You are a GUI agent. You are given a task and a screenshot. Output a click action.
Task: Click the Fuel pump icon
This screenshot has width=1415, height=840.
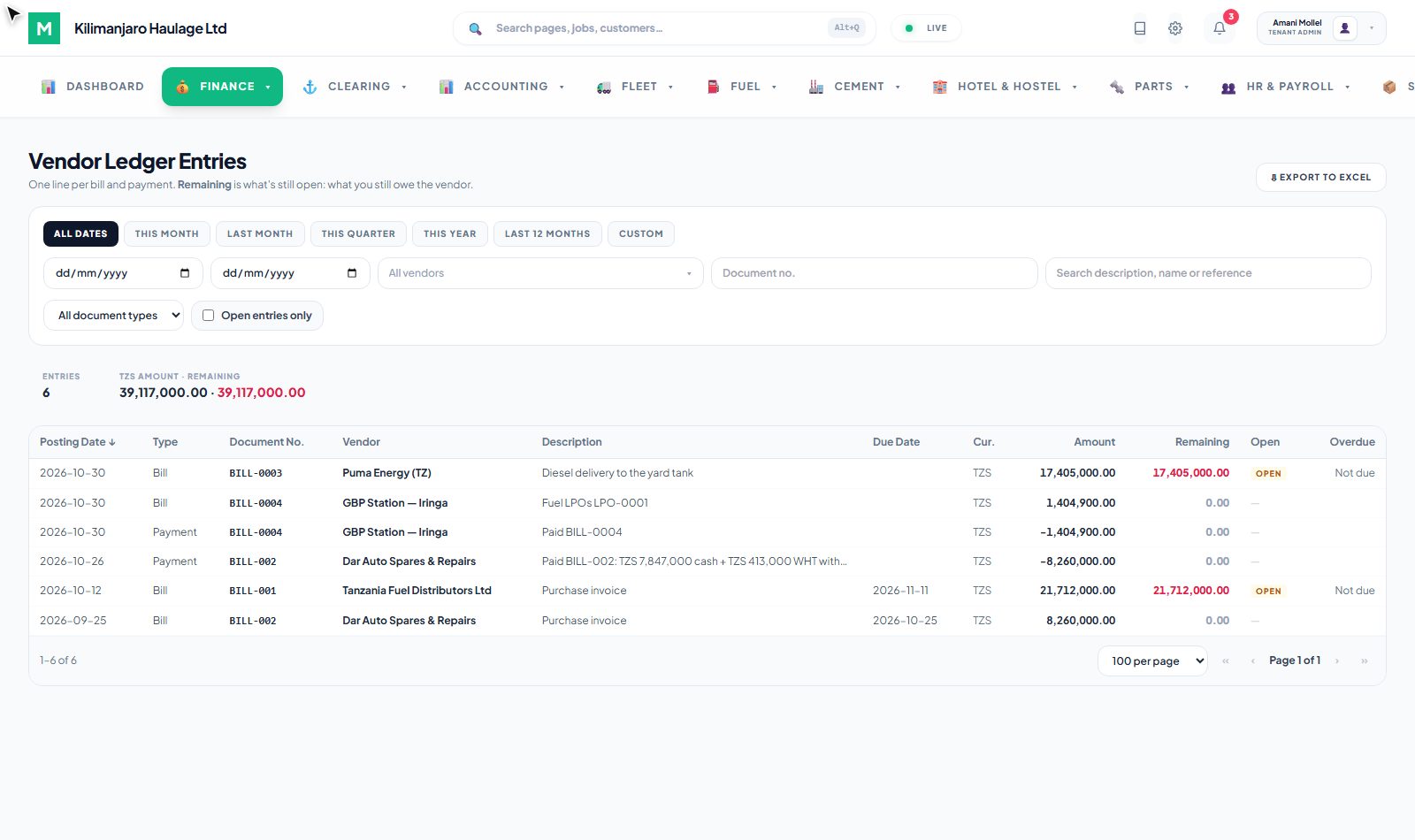713,87
